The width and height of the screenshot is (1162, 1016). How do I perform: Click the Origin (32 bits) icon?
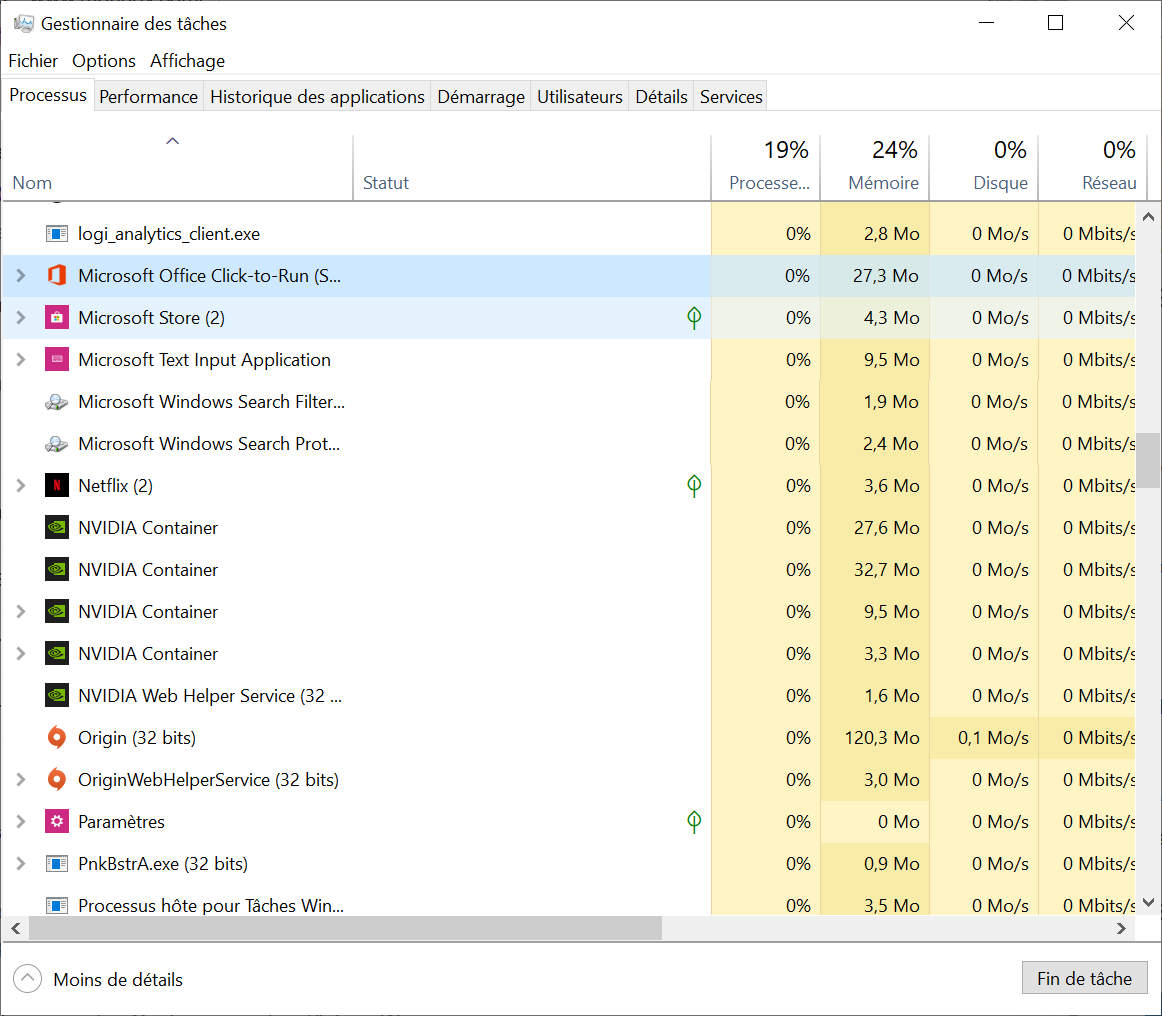click(x=56, y=738)
